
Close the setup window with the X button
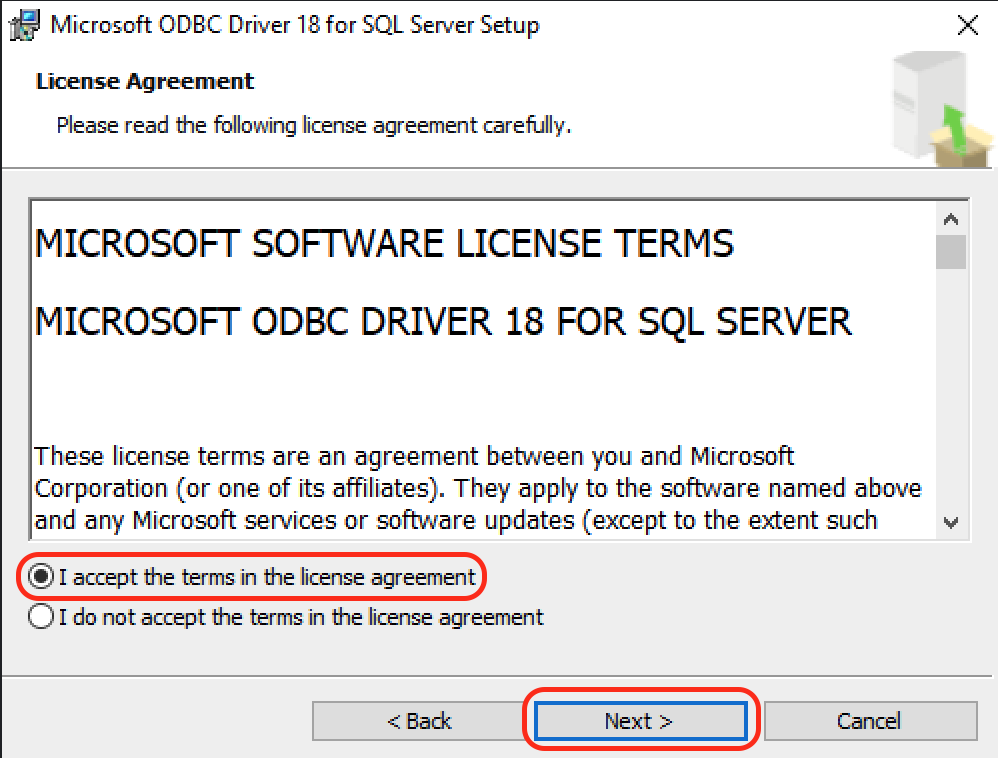coord(967,25)
